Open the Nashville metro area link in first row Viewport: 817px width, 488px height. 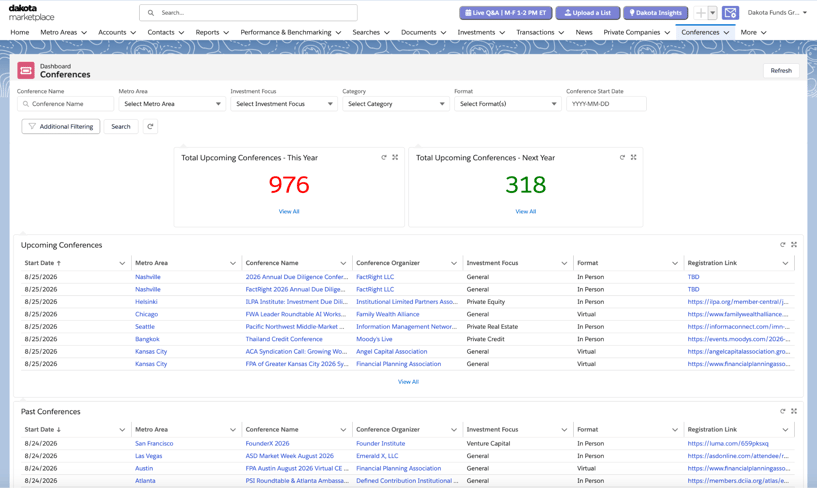(x=147, y=277)
